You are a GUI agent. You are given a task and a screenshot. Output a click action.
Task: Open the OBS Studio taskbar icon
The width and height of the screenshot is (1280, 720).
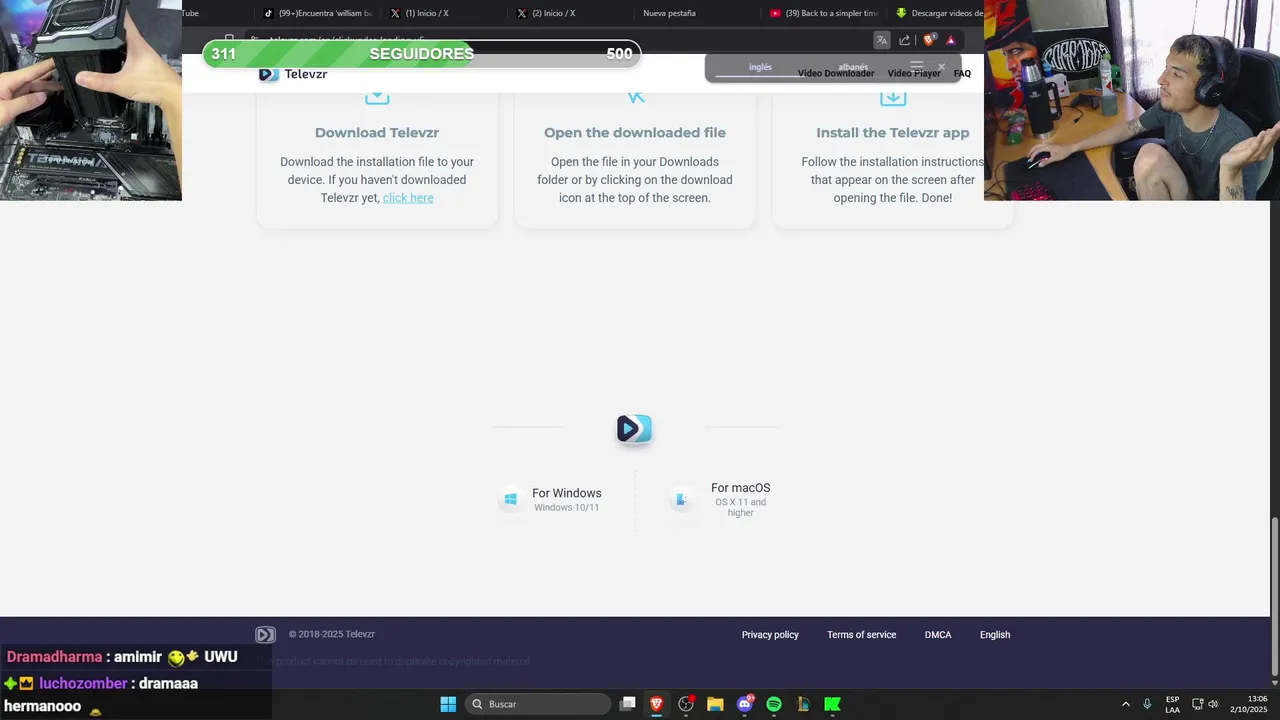tap(686, 704)
